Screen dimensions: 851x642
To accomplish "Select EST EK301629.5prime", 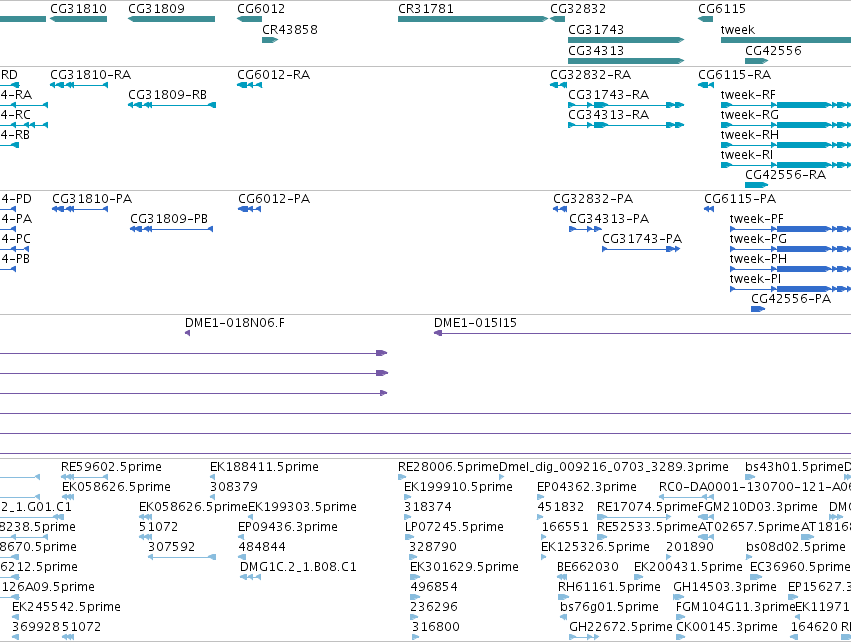I will click(x=464, y=567).
